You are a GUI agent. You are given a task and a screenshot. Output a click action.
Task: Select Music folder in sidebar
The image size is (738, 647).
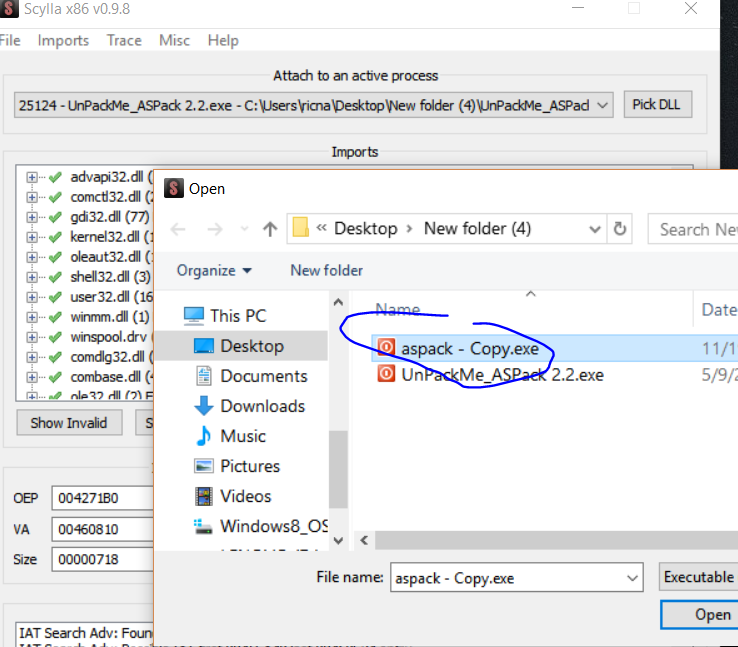243,436
